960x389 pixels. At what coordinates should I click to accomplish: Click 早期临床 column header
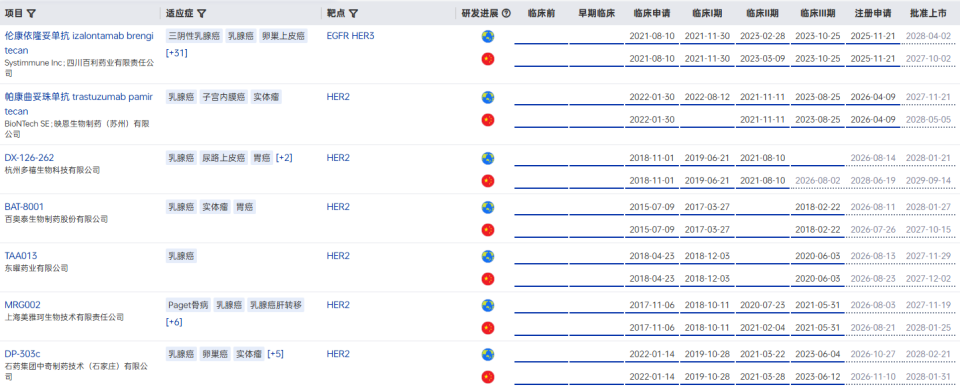596,13
